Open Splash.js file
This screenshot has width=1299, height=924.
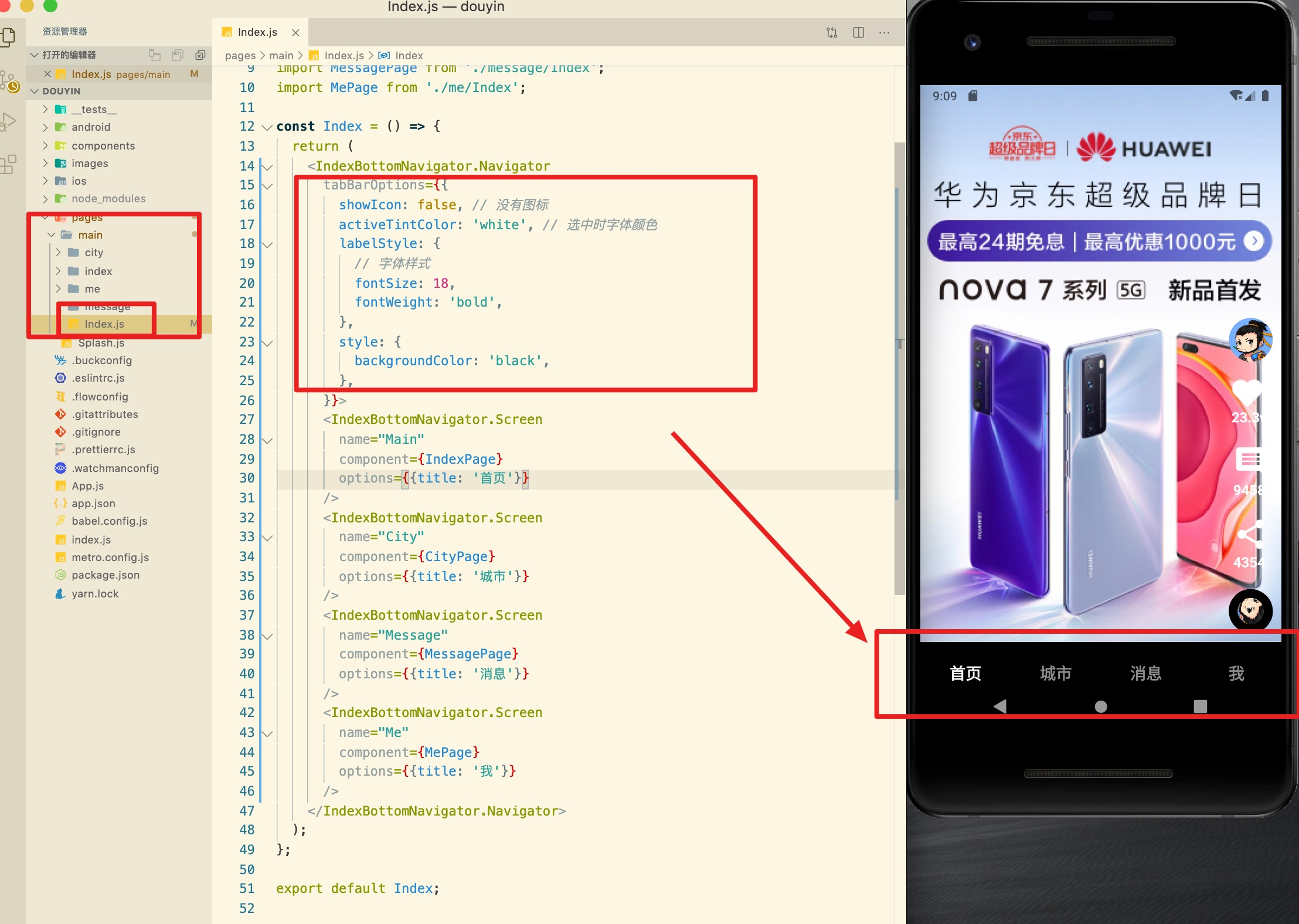(101, 343)
